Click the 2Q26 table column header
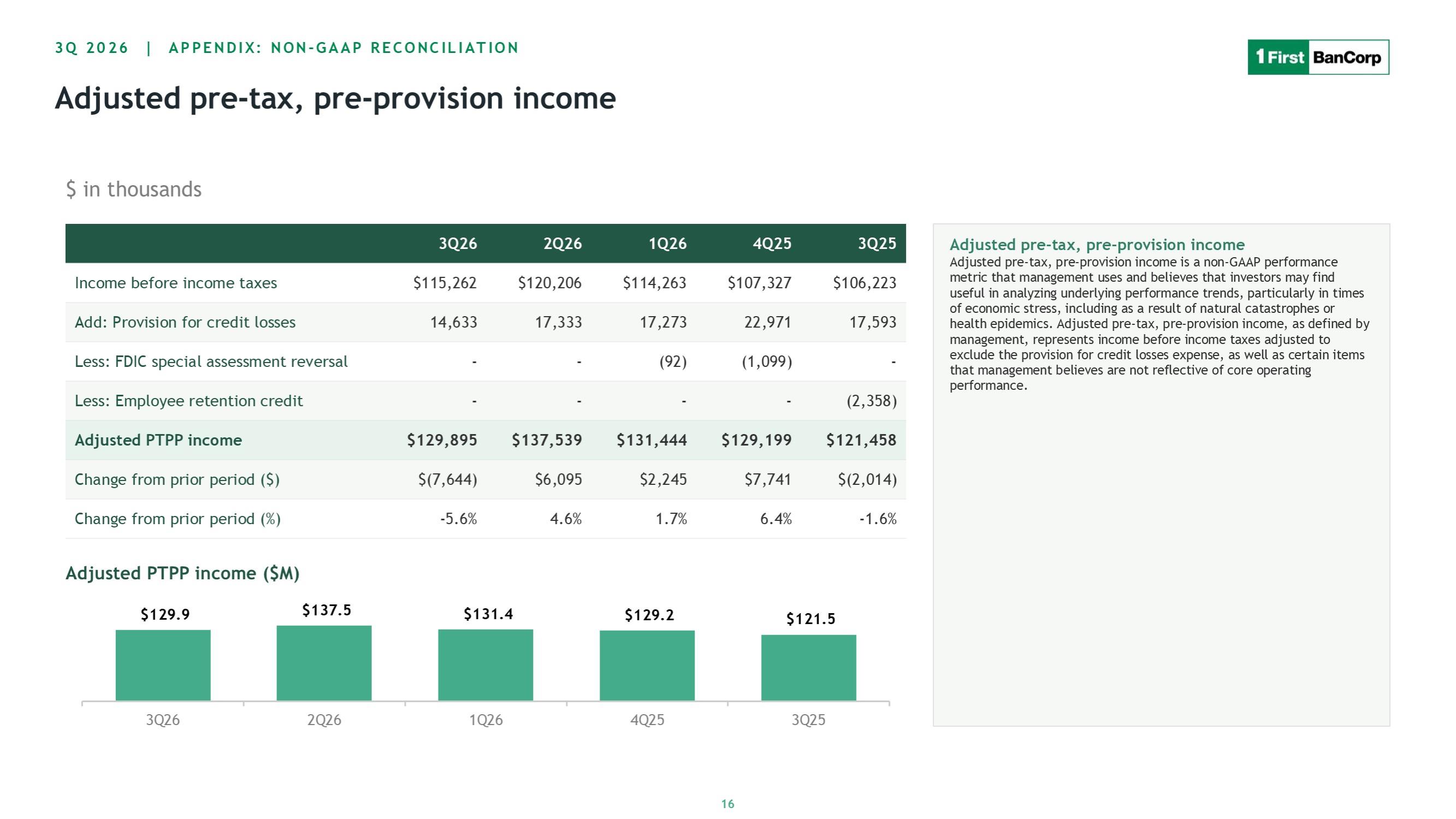This screenshot has height=819, width=1456. 563,244
